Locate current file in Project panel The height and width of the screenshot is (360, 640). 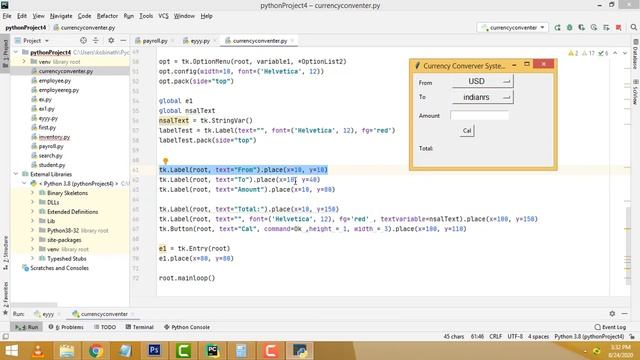pos(83,40)
